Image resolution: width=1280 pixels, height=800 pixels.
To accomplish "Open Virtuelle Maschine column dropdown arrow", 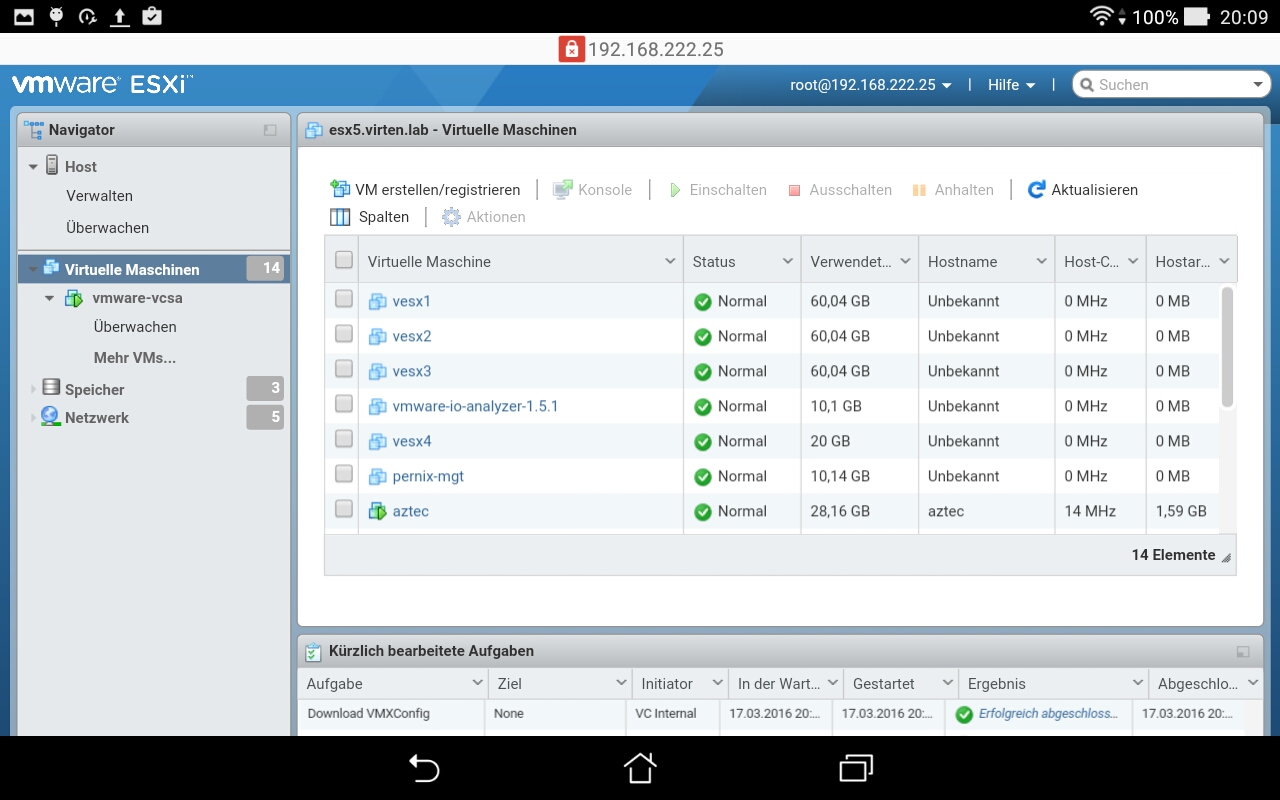I will pos(670,261).
